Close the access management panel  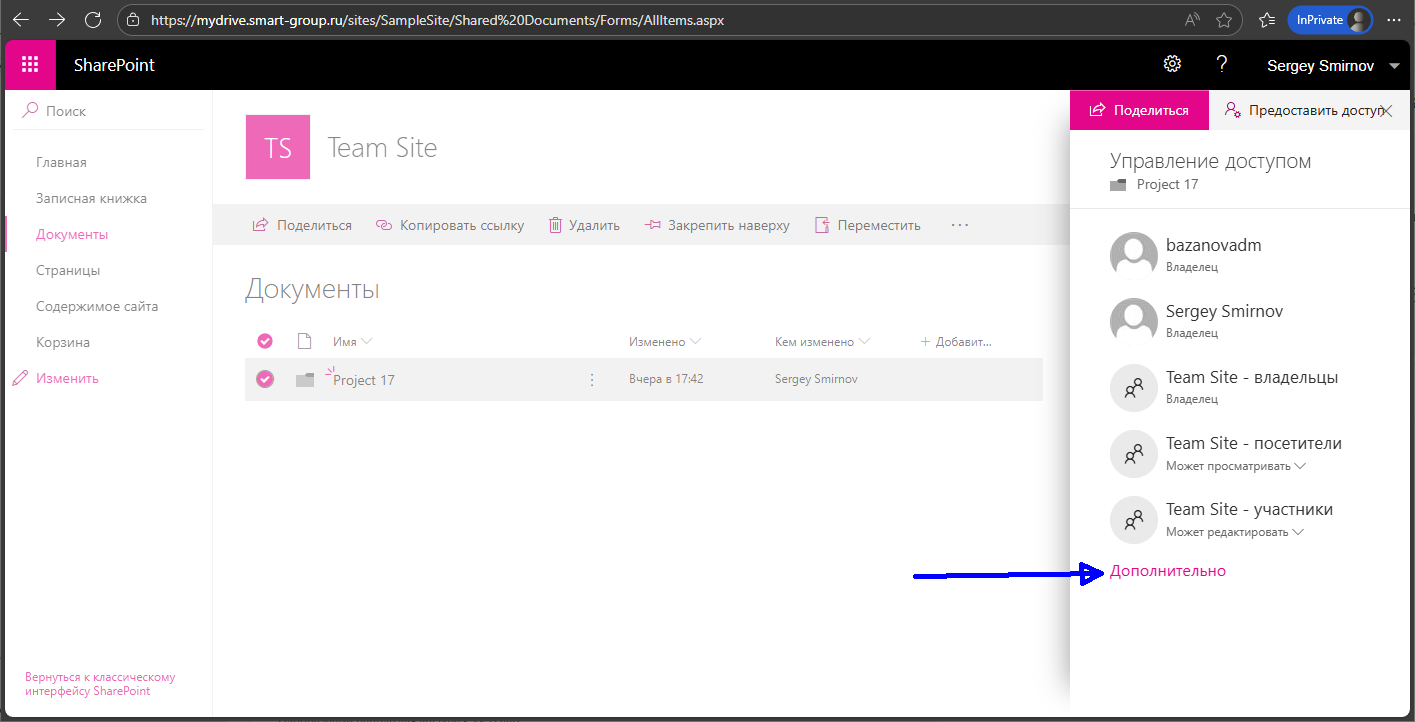[1386, 111]
